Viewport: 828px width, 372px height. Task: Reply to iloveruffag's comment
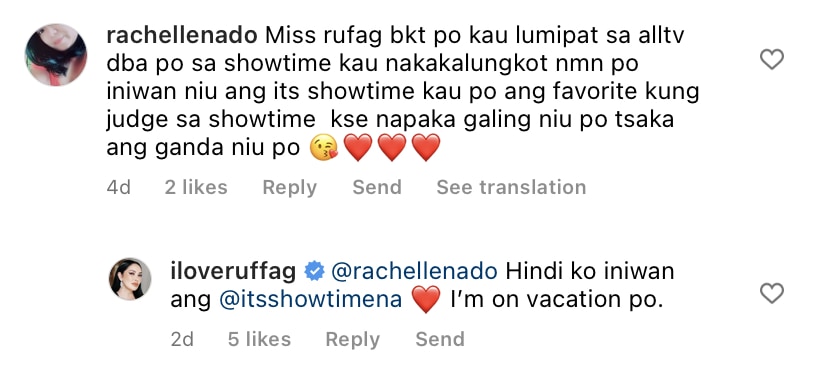pos(352,340)
